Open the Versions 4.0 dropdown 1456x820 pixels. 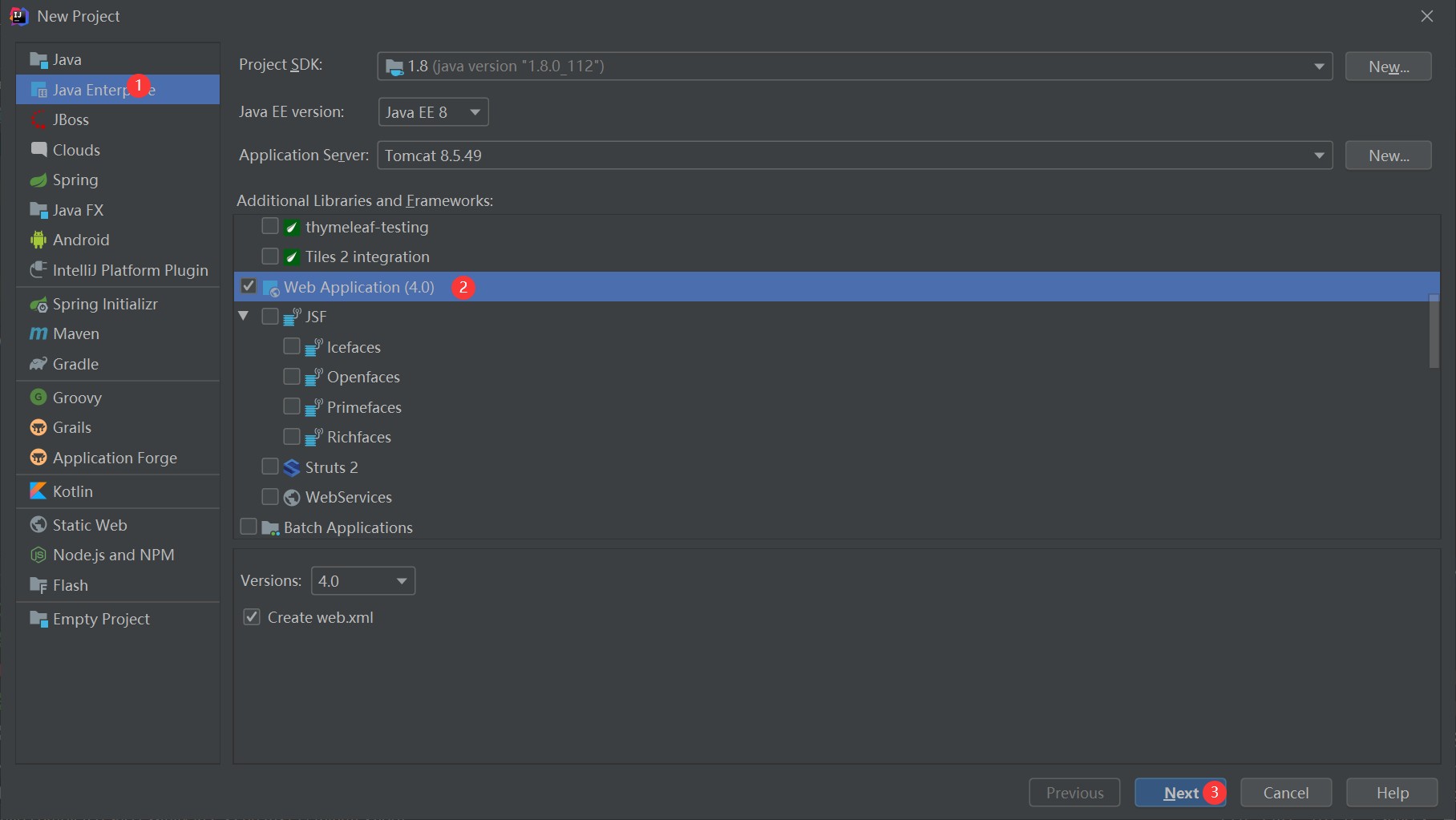[363, 581]
